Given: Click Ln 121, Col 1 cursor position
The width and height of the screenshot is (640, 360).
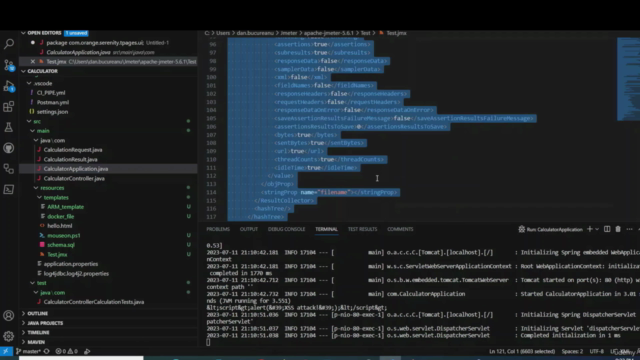Looking at the screenshot, I should [x=522, y=351].
